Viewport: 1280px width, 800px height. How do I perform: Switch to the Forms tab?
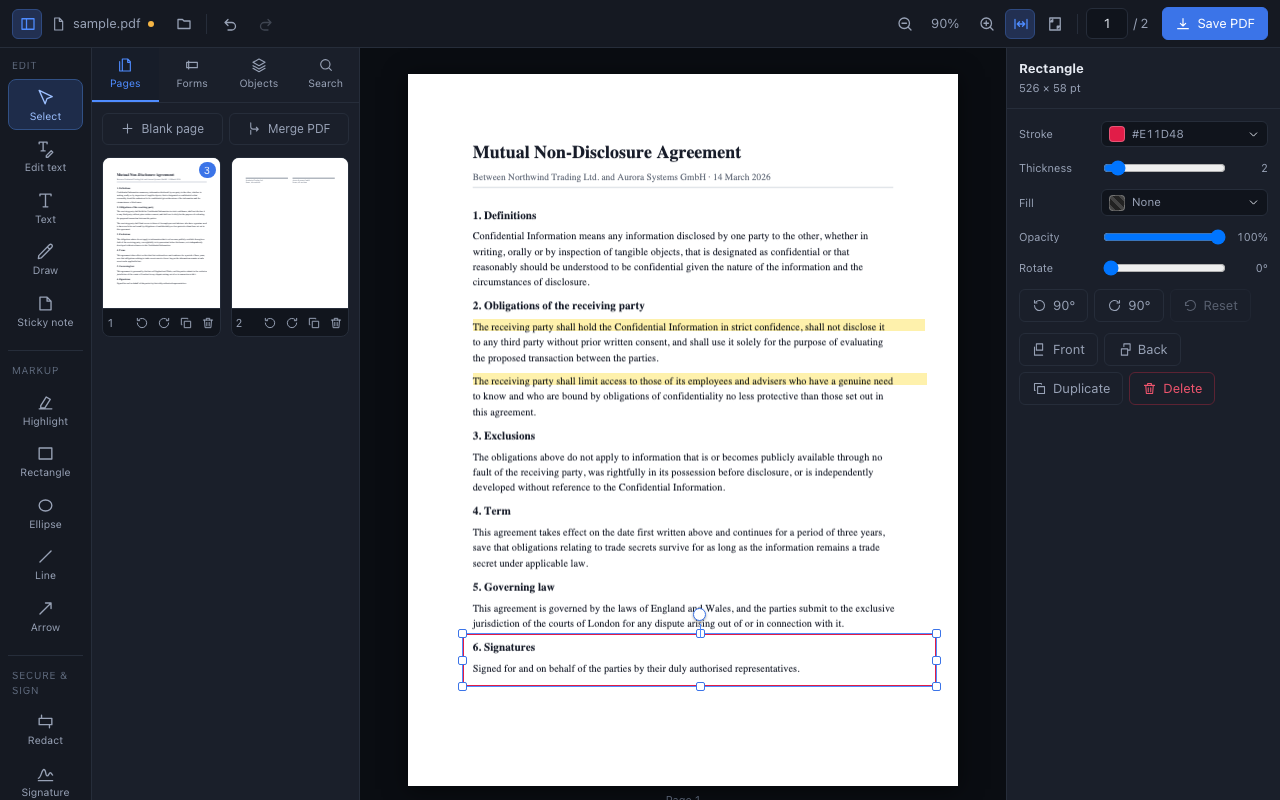pos(192,74)
